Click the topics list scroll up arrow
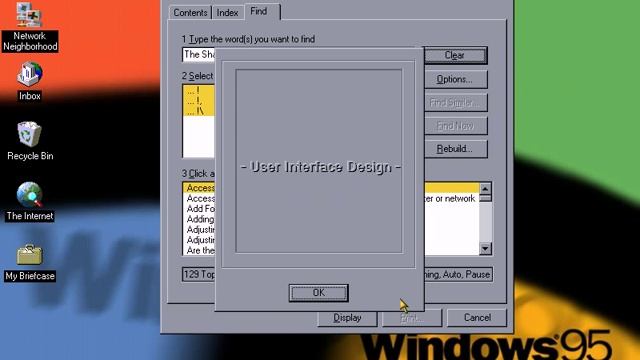The width and height of the screenshot is (640, 360). tap(485, 189)
